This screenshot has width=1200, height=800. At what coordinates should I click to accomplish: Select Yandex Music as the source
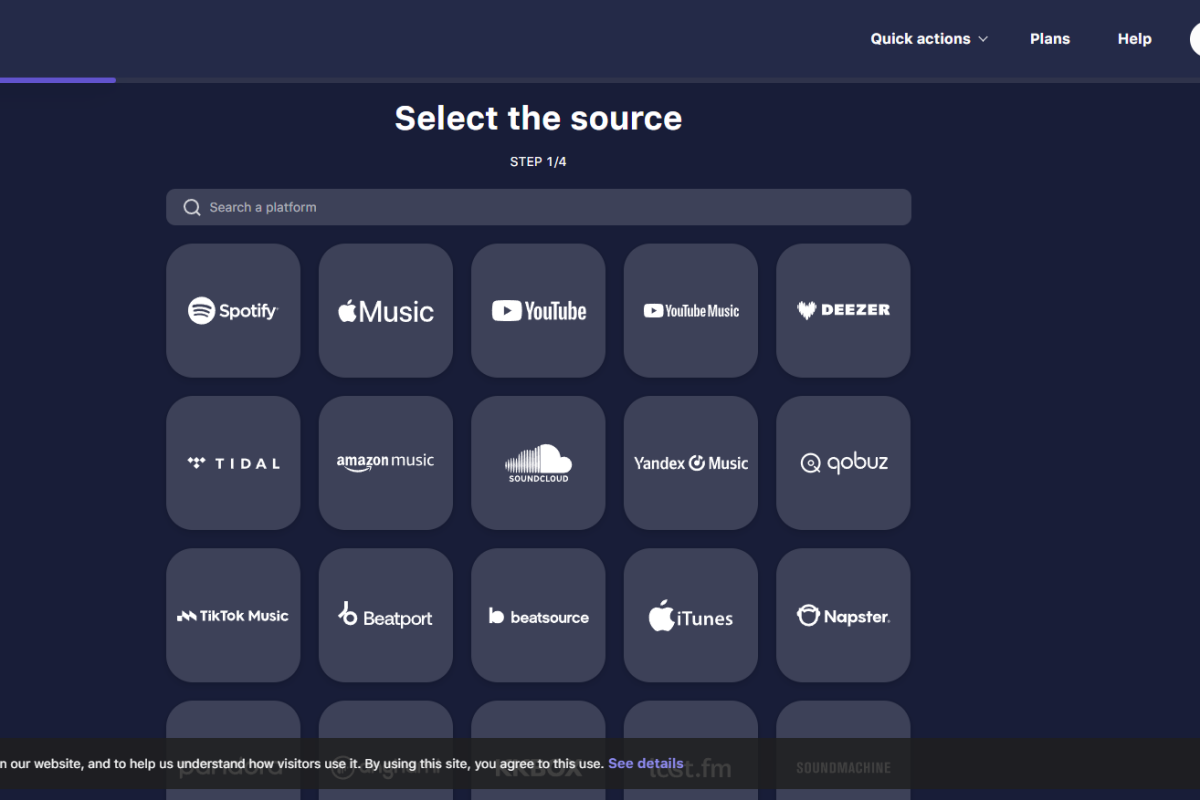(x=691, y=463)
